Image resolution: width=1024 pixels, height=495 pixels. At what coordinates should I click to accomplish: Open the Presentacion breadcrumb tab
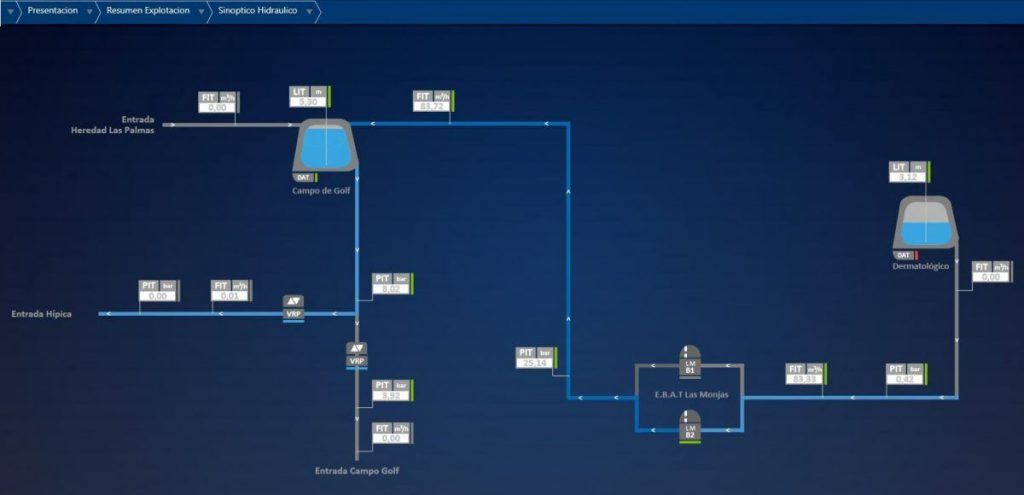pyautogui.click(x=52, y=11)
